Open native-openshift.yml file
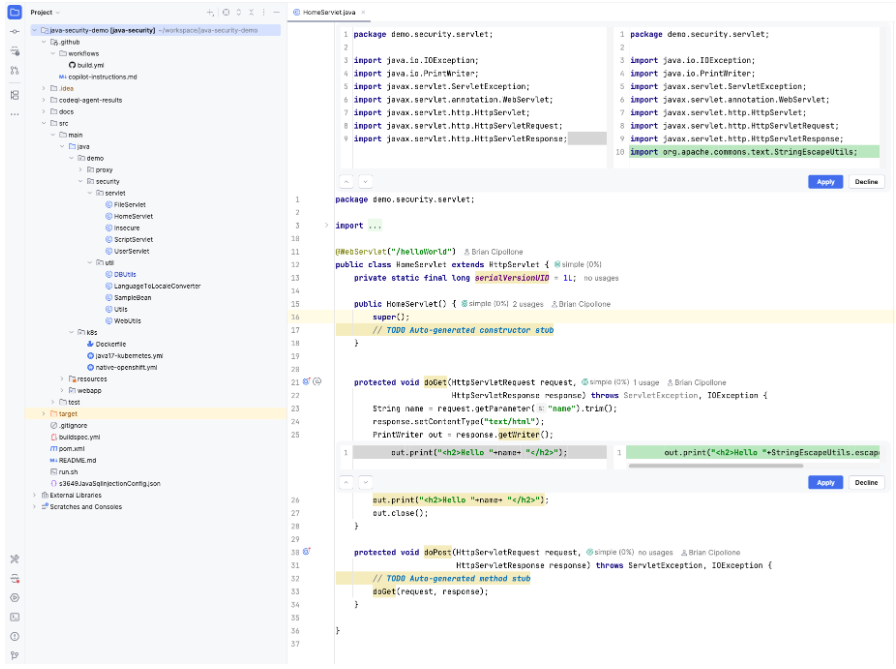Image resolution: width=896 pixels, height=669 pixels. 122,367
